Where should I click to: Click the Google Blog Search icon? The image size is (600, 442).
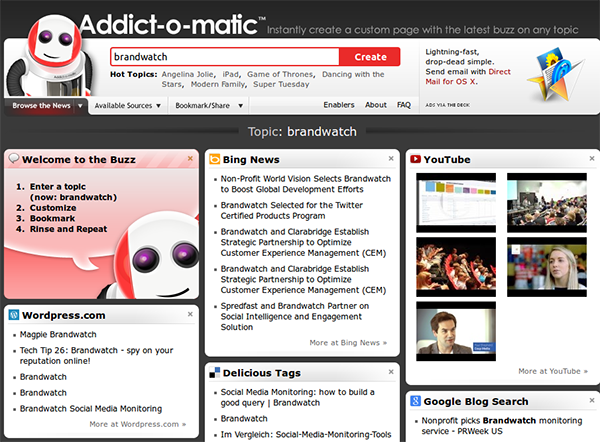click(x=414, y=401)
